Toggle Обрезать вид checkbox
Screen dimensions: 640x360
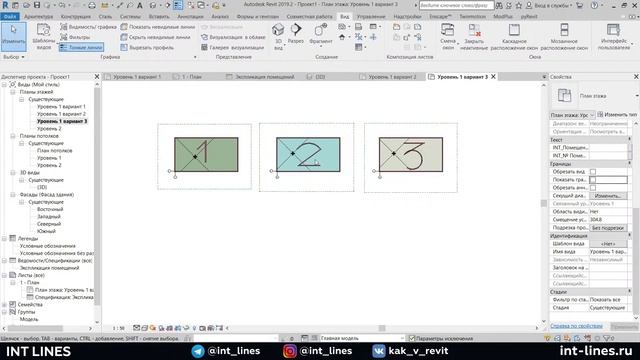(x=593, y=172)
